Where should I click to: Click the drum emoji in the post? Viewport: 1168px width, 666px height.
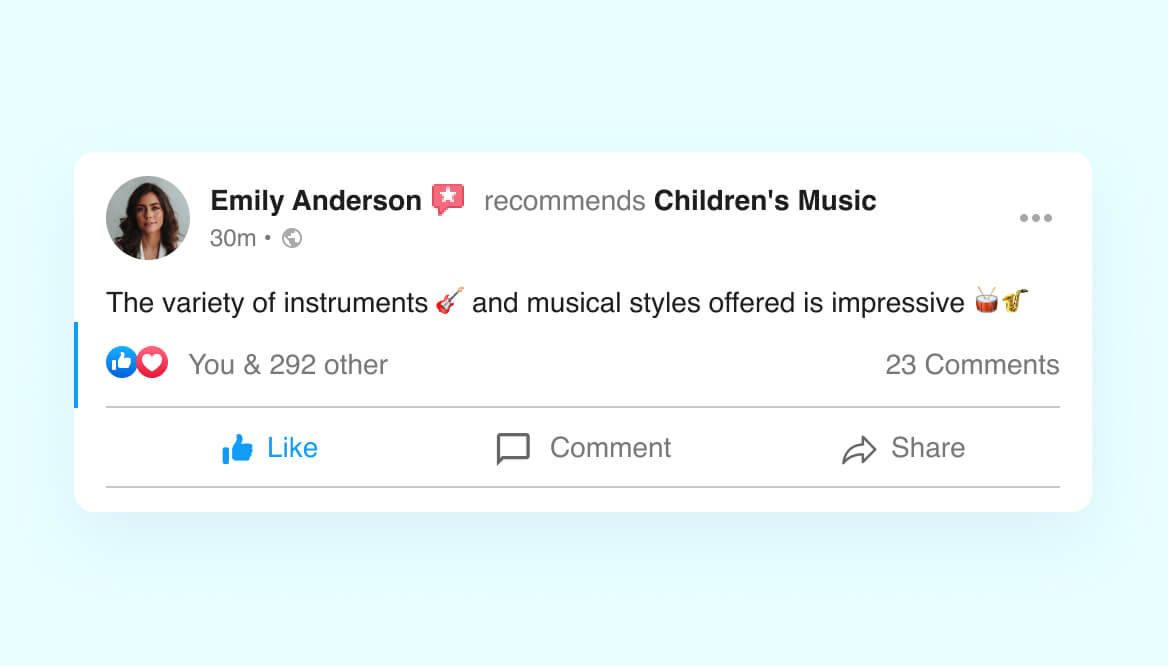tap(987, 301)
